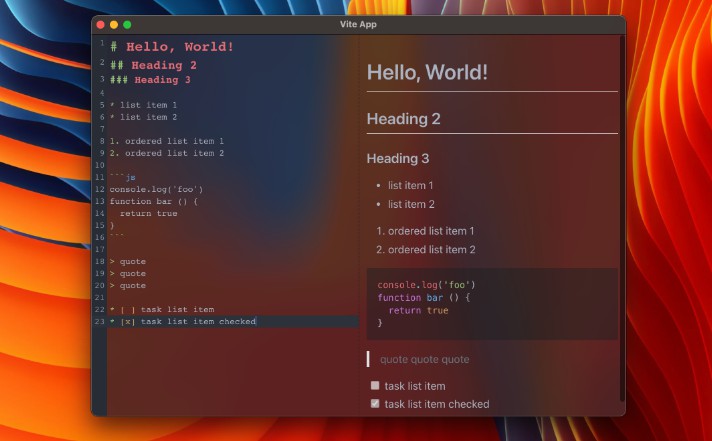Click the 'Hello, World!' heading in preview
This screenshot has width=712, height=441.
[x=427, y=72]
